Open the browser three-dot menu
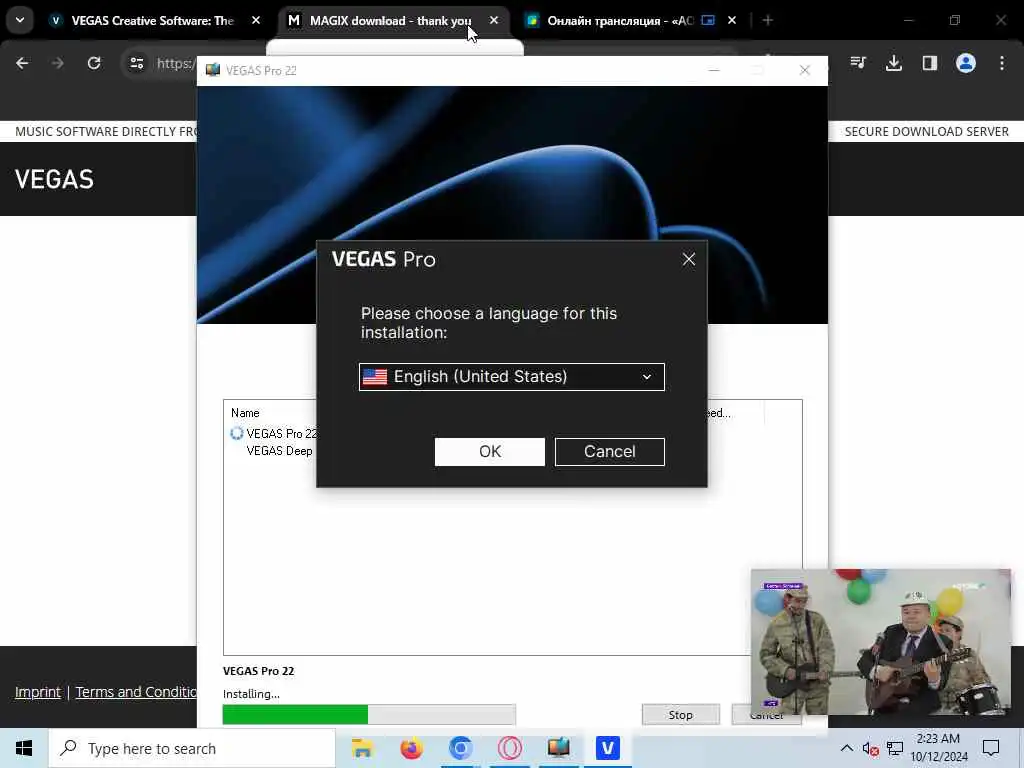Viewport: 1024px width, 768px height. pyautogui.click(x=1002, y=63)
